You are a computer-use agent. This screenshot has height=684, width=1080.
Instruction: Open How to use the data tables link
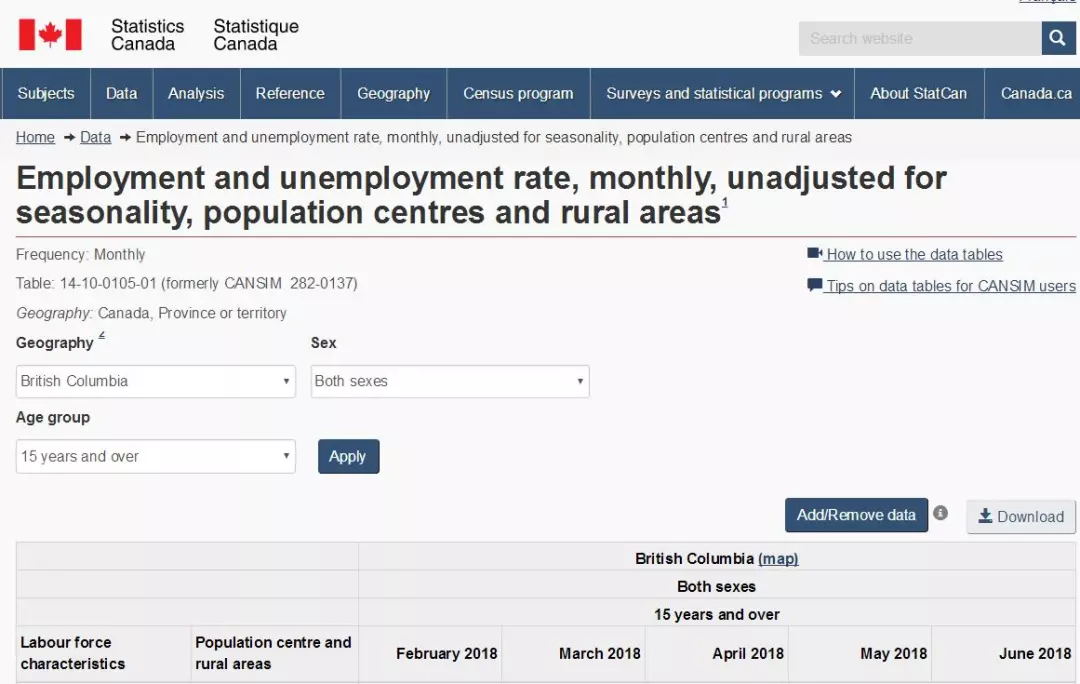point(914,255)
